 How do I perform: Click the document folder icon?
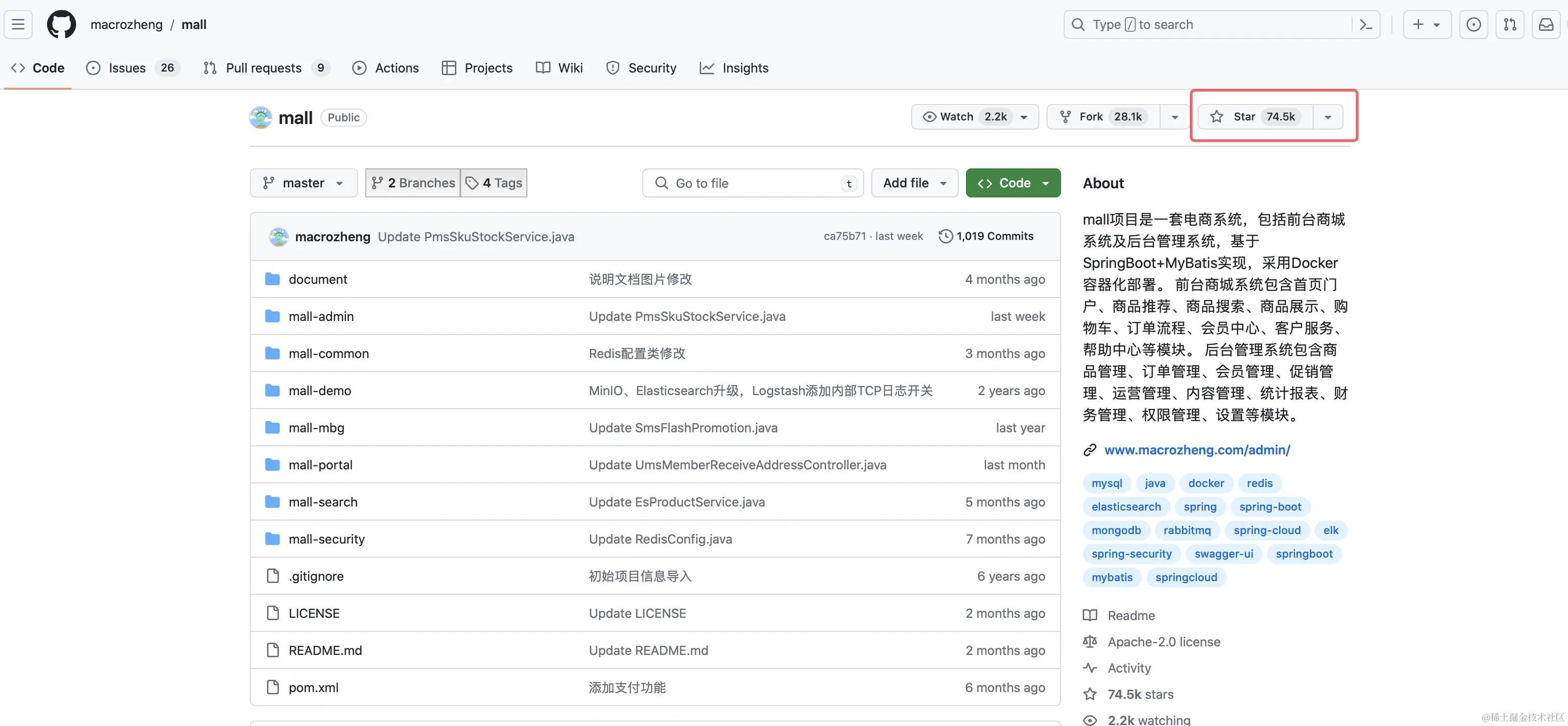pos(273,280)
